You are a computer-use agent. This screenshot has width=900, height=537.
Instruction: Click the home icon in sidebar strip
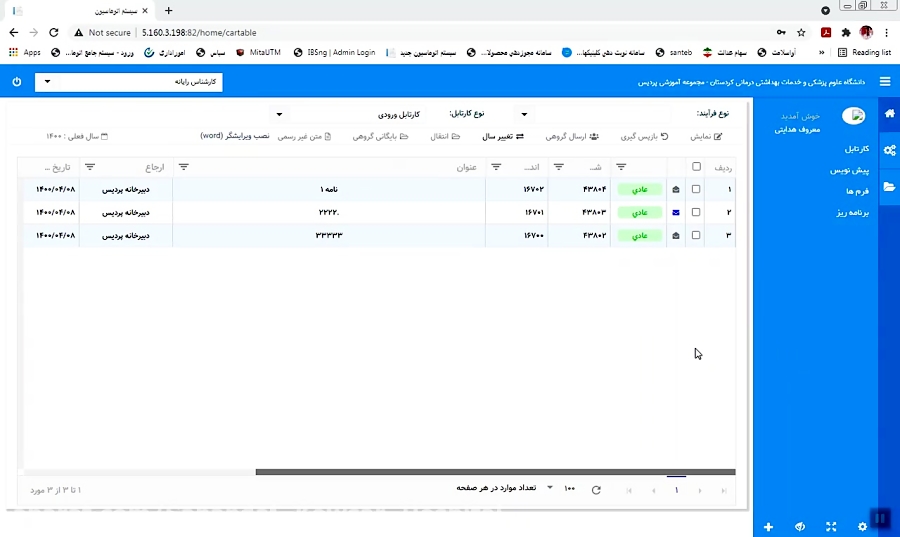point(889,114)
